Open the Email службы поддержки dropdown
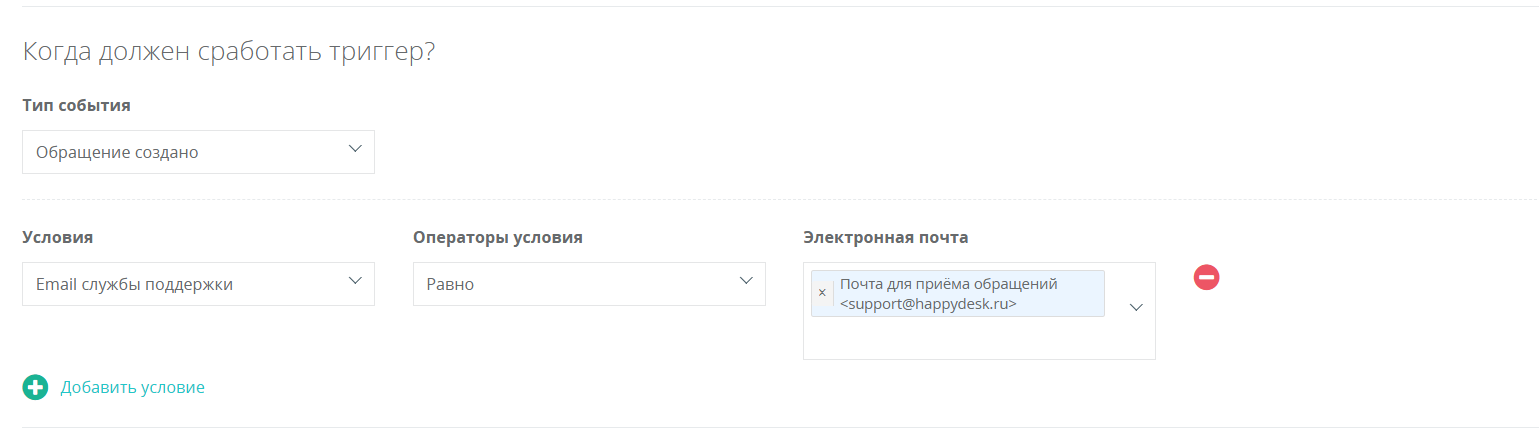This screenshot has height=437, width=1539. point(198,284)
